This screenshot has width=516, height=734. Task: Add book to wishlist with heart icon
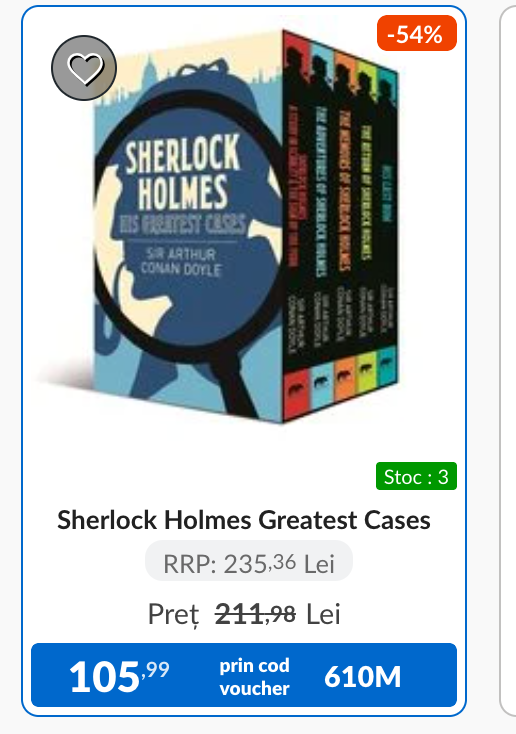(84, 68)
